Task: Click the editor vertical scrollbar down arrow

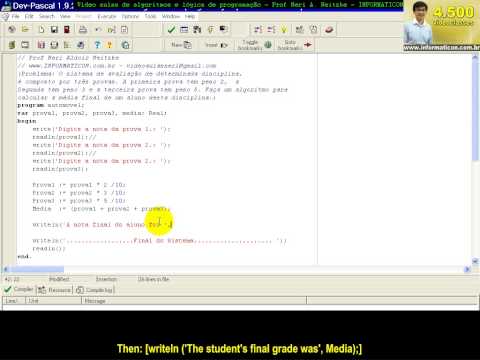Action: (x=475, y=261)
